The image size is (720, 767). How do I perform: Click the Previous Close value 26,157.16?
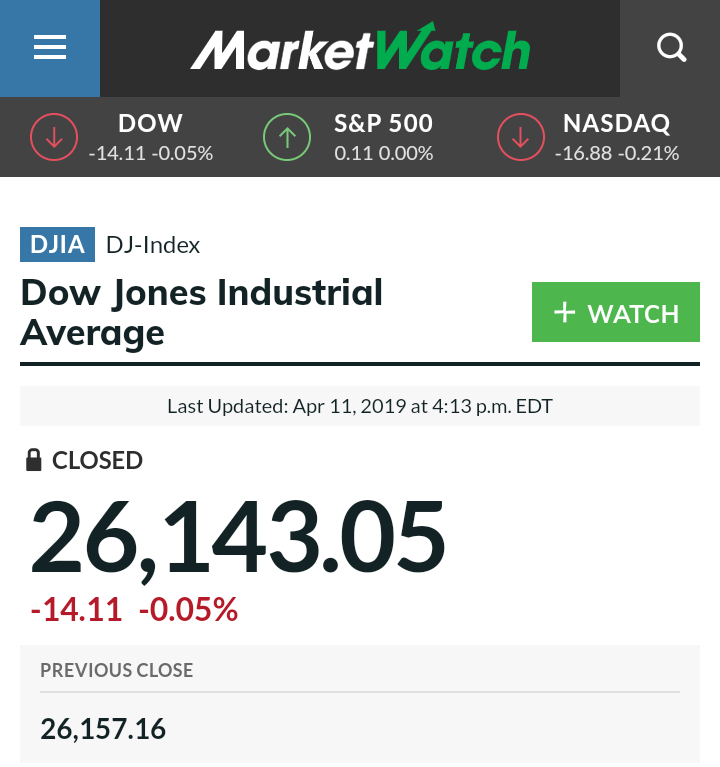(103, 729)
